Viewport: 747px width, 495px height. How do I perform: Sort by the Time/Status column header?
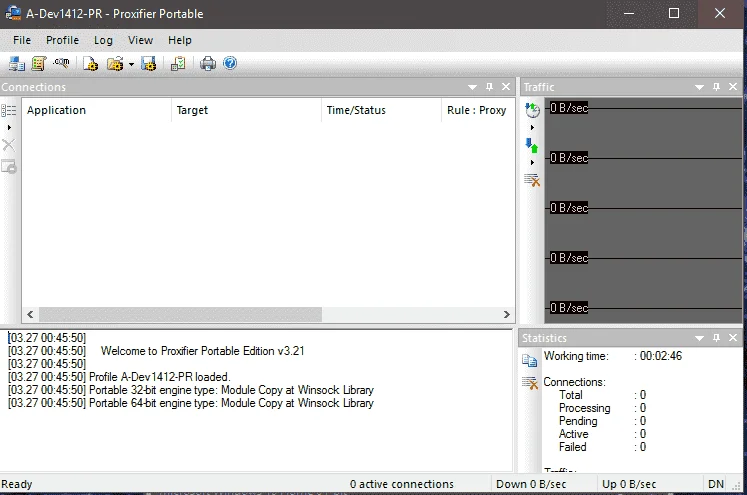tap(381, 110)
